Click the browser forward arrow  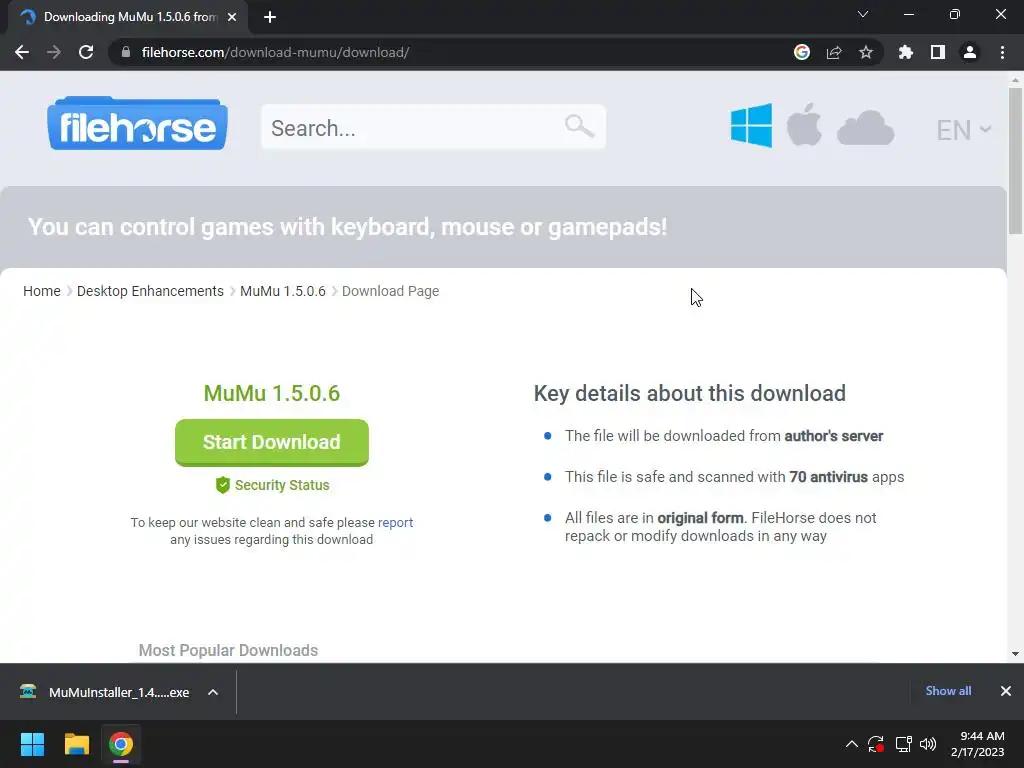[x=54, y=52]
